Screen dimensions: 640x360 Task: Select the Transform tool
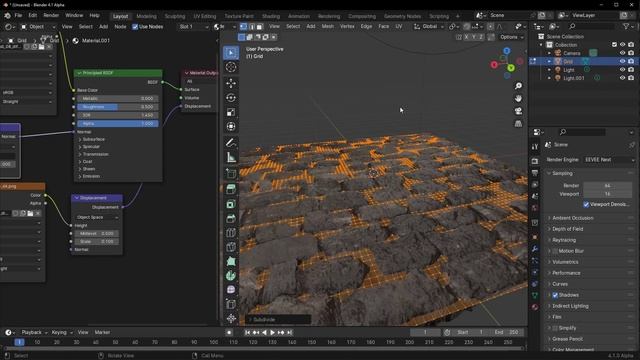[231, 127]
